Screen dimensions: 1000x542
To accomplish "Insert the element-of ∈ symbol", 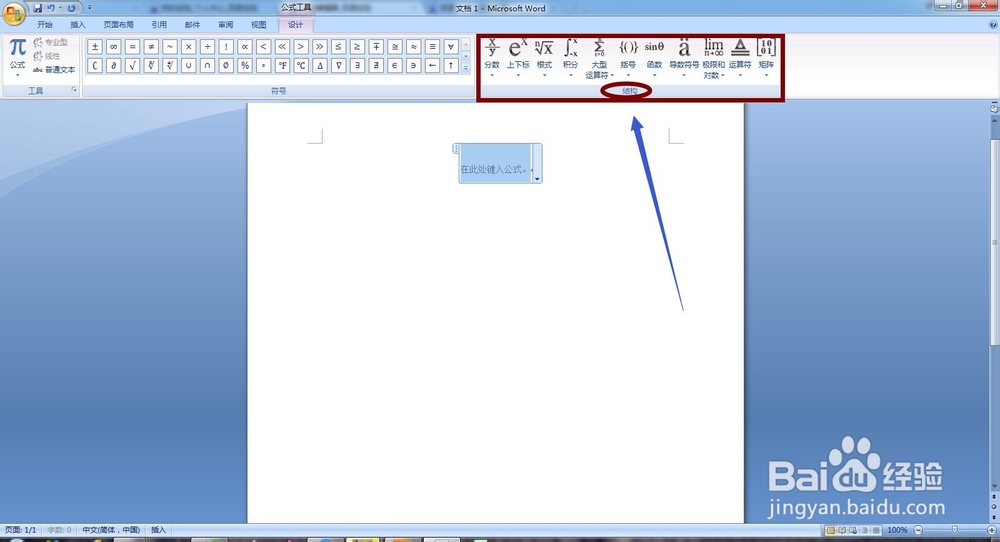I will (x=395, y=65).
